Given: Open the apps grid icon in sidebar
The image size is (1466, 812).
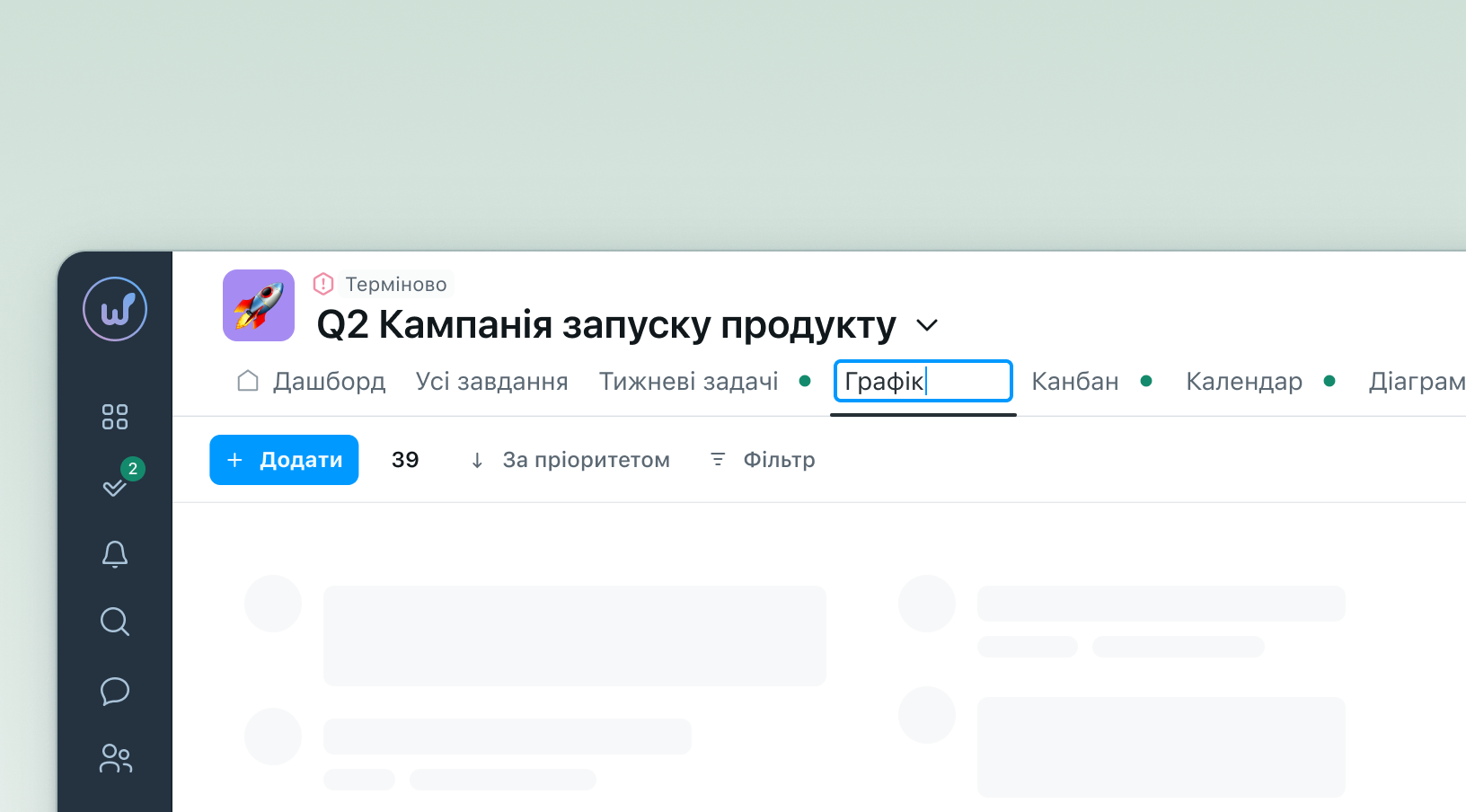Looking at the screenshot, I should click(x=115, y=417).
